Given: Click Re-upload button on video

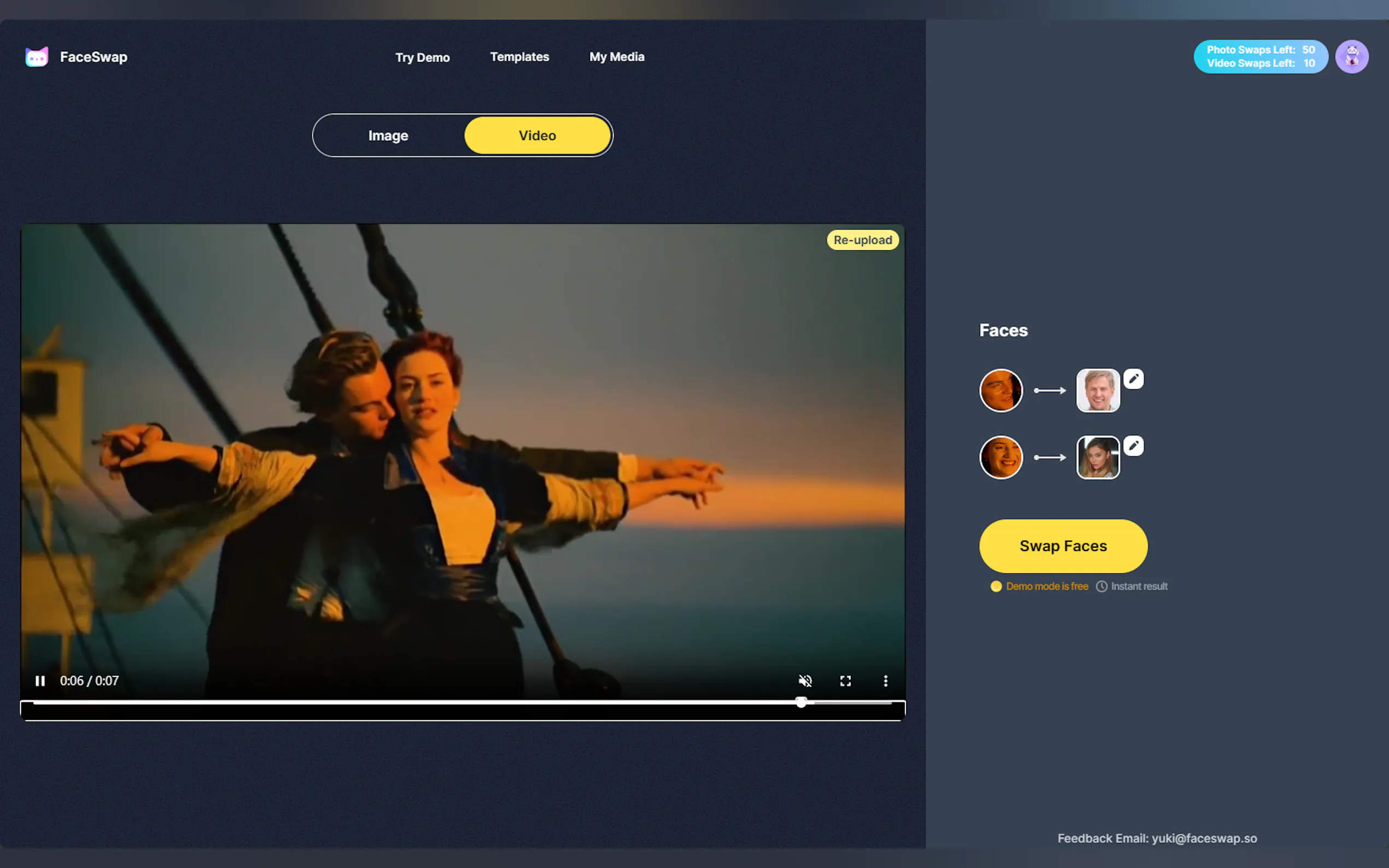Looking at the screenshot, I should coord(862,240).
